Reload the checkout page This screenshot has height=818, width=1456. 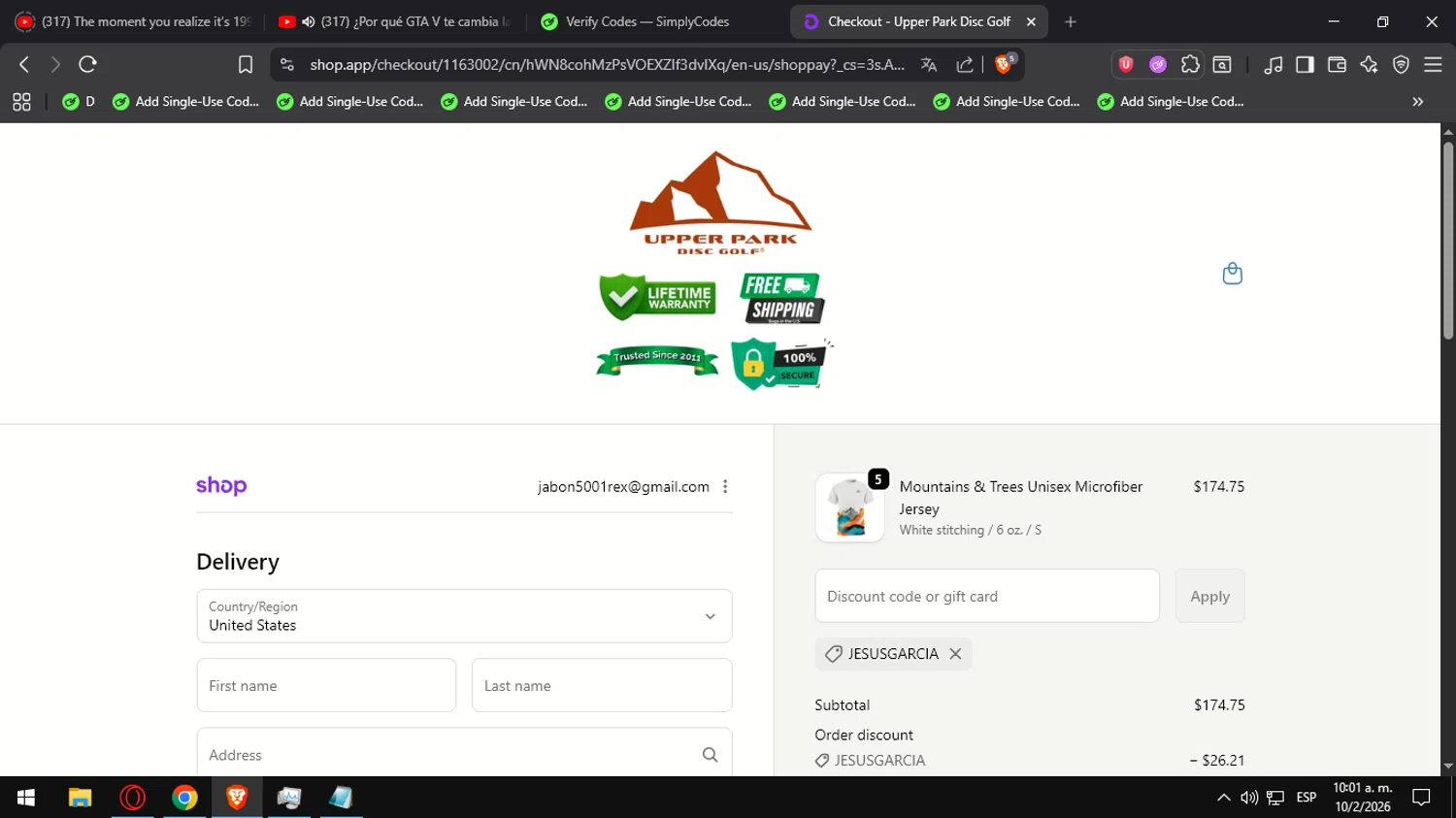pos(87,64)
